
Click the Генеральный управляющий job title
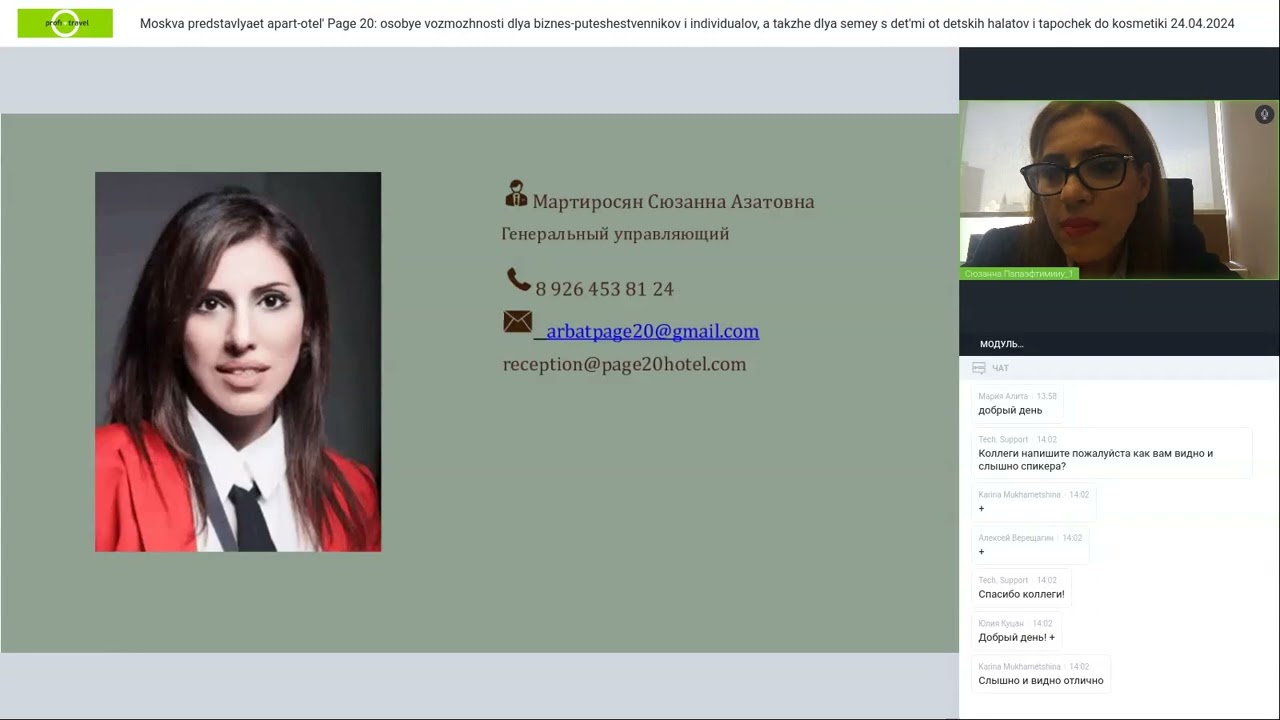tap(615, 234)
